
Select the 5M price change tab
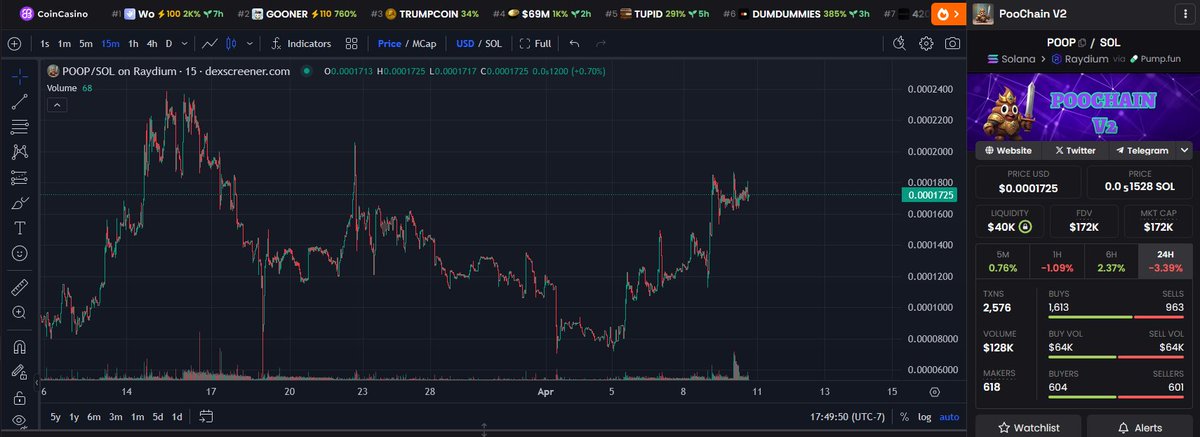click(x=1002, y=262)
